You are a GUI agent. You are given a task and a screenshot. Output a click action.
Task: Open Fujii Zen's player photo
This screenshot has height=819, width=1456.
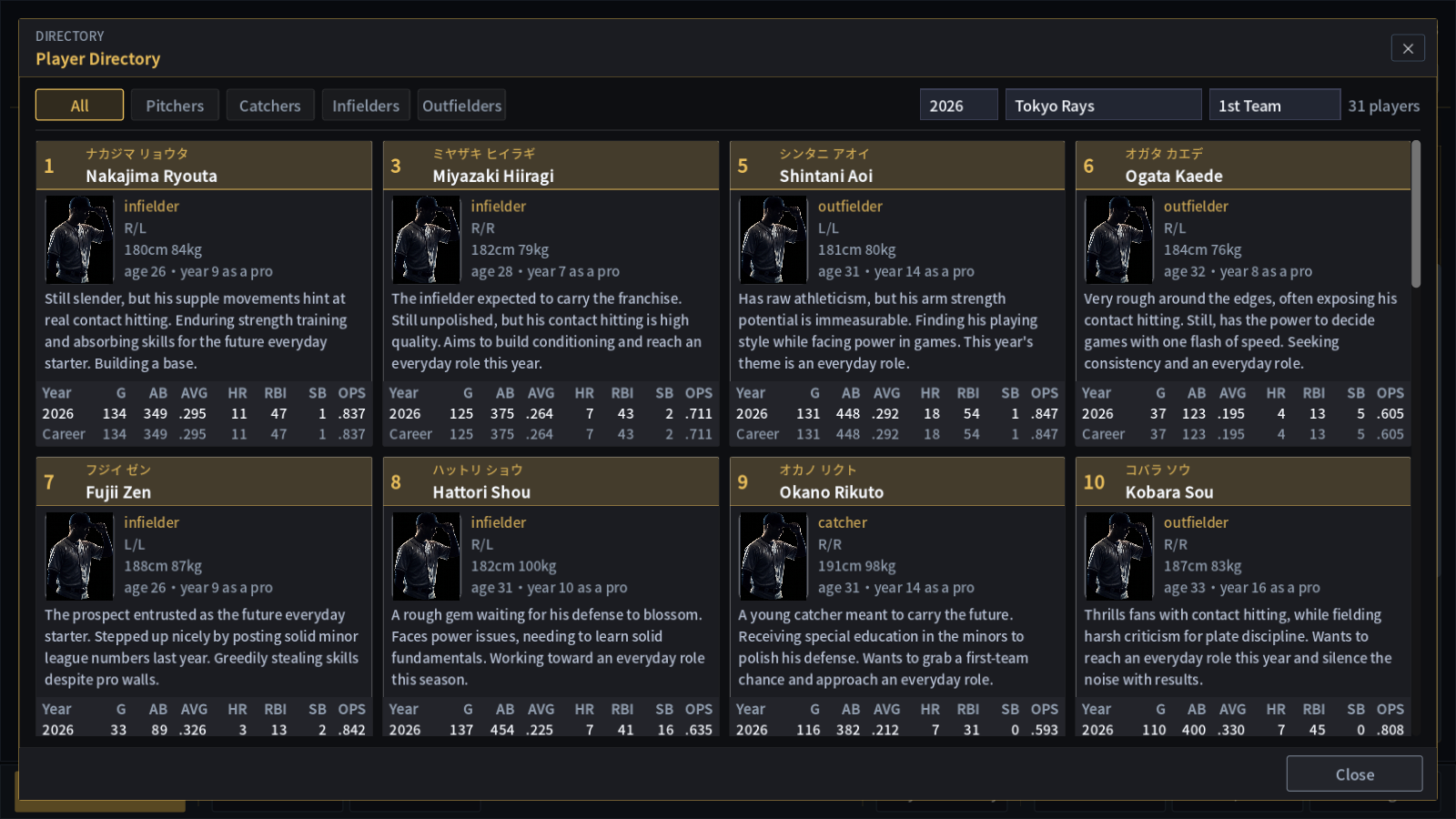pyautogui.click(x=79, y=556)
